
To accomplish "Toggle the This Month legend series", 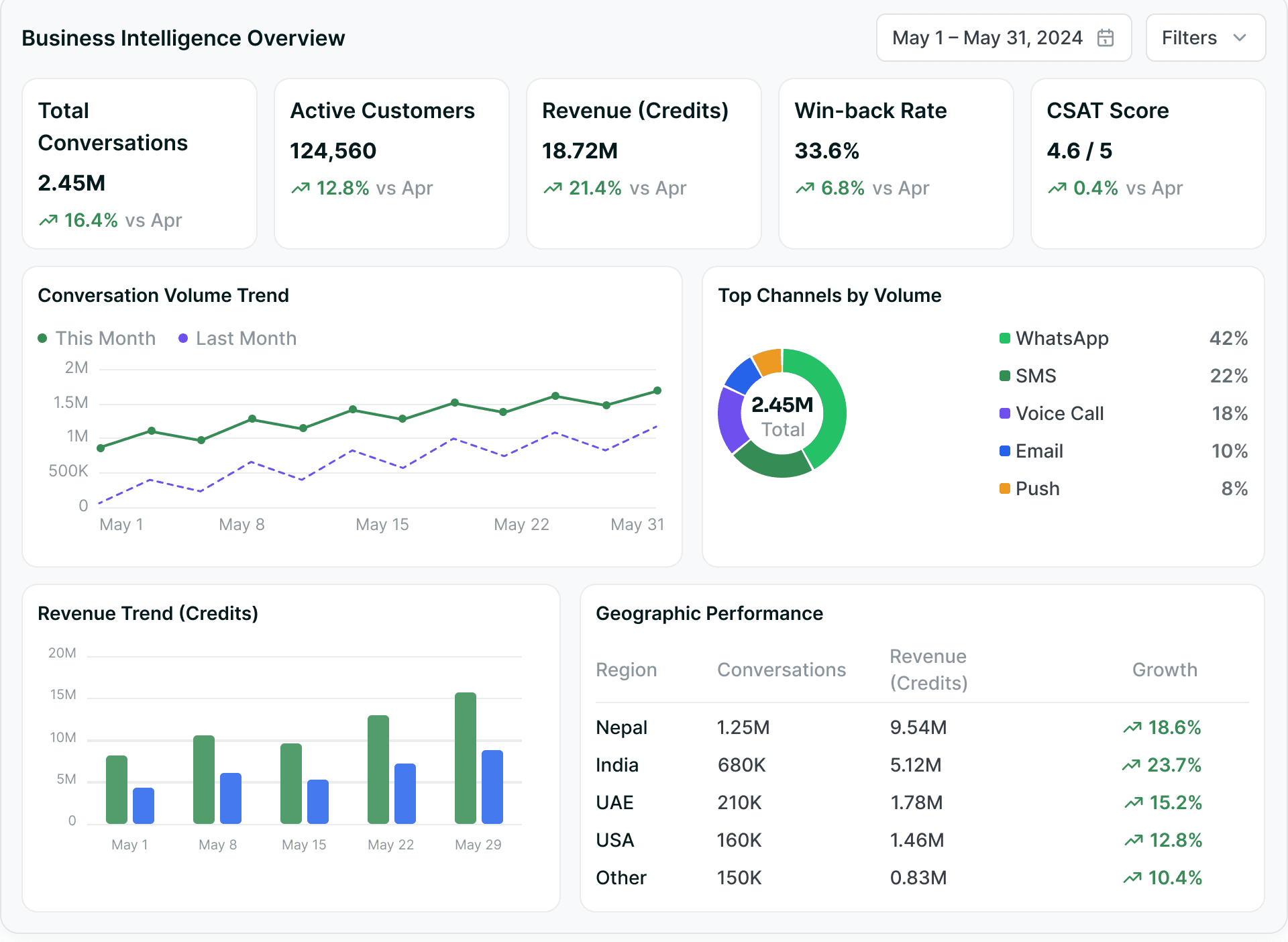I will point(97,338).
